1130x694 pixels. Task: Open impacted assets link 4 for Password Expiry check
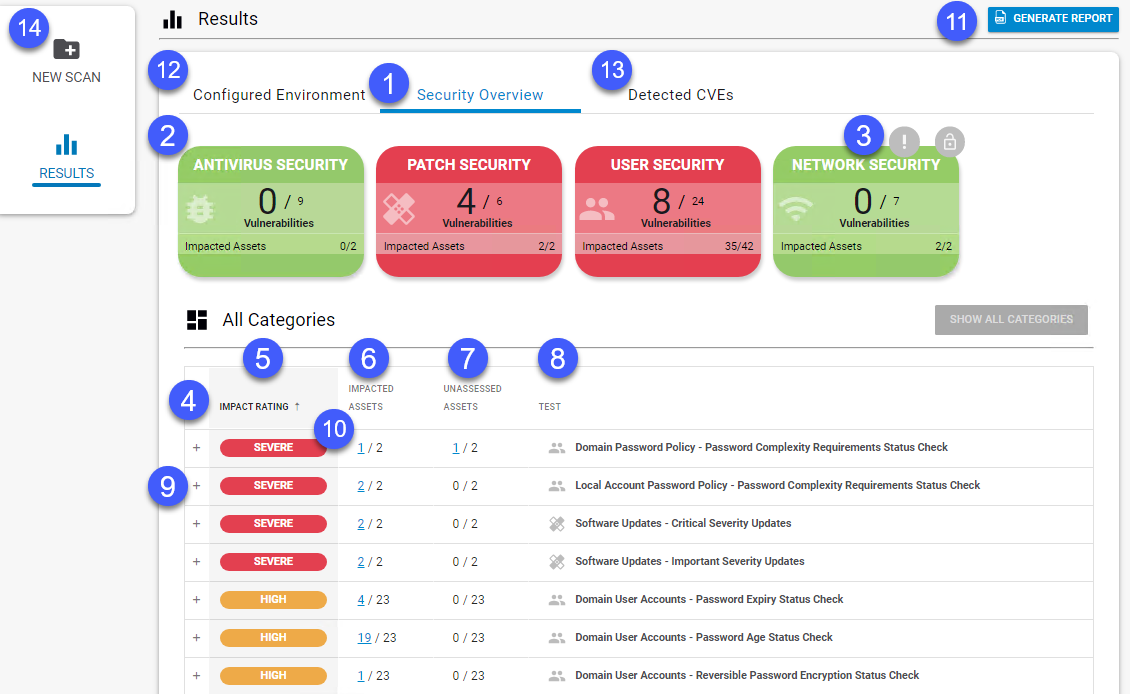(x=360, y=600)
